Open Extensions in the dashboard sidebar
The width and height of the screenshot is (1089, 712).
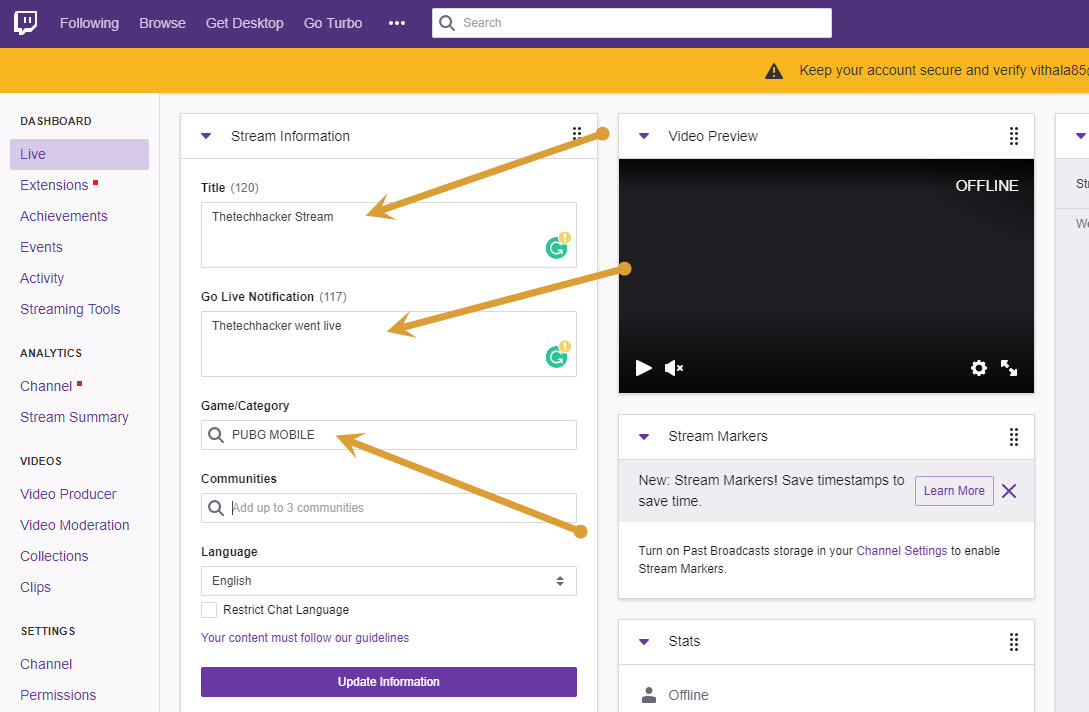pos(54,185)
